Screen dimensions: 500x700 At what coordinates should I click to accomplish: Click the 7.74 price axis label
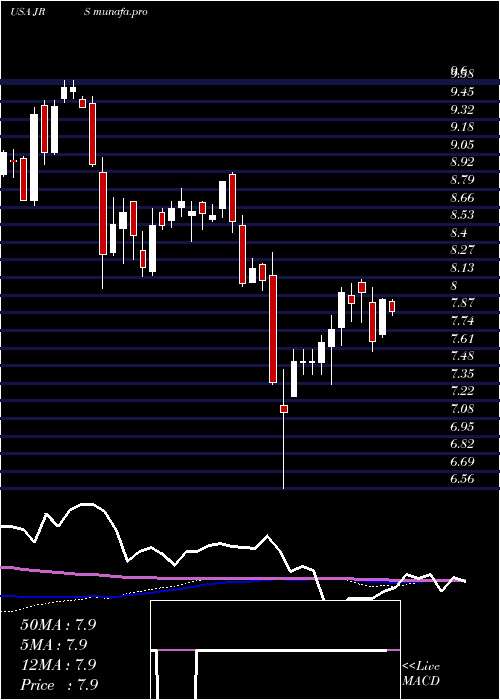[x=462, y=321]
